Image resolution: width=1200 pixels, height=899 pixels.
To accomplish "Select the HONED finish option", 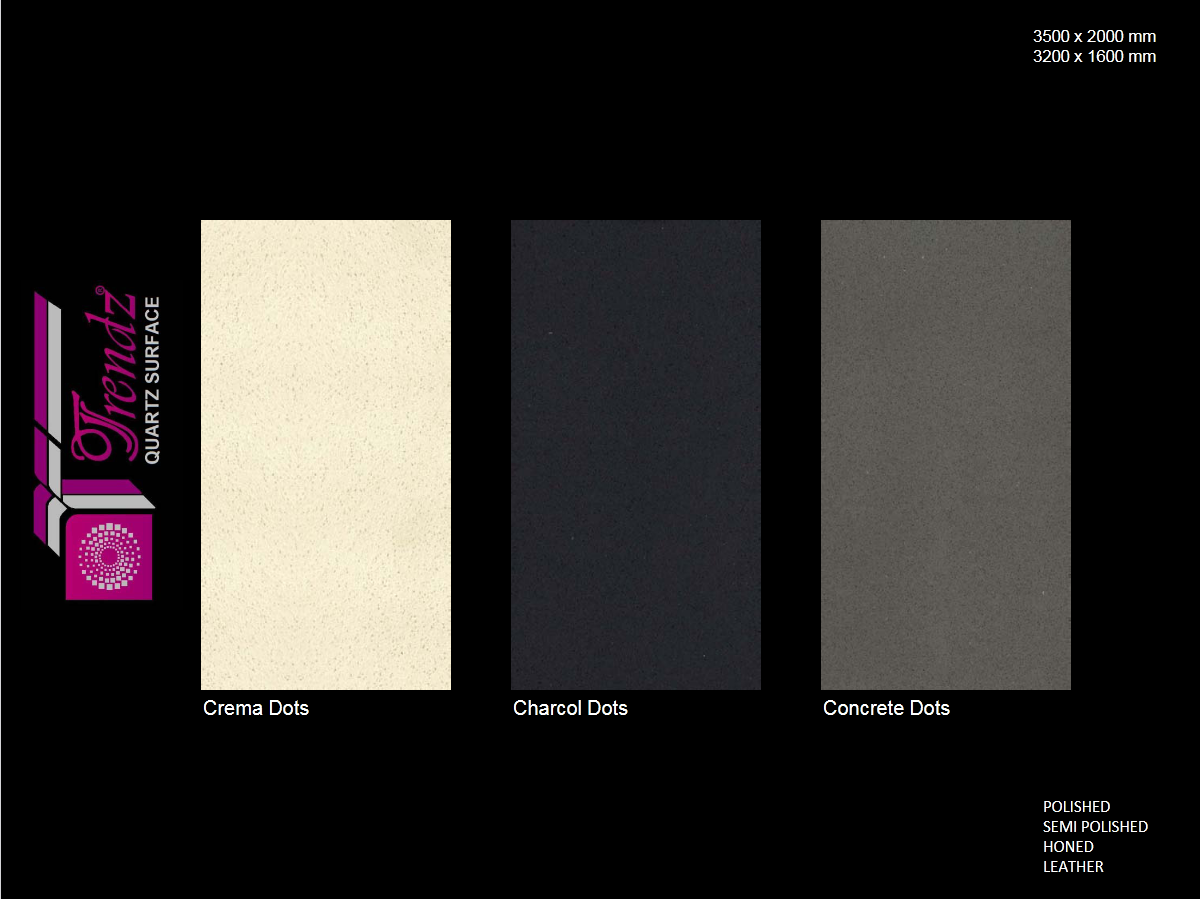I will (1068, 847).
